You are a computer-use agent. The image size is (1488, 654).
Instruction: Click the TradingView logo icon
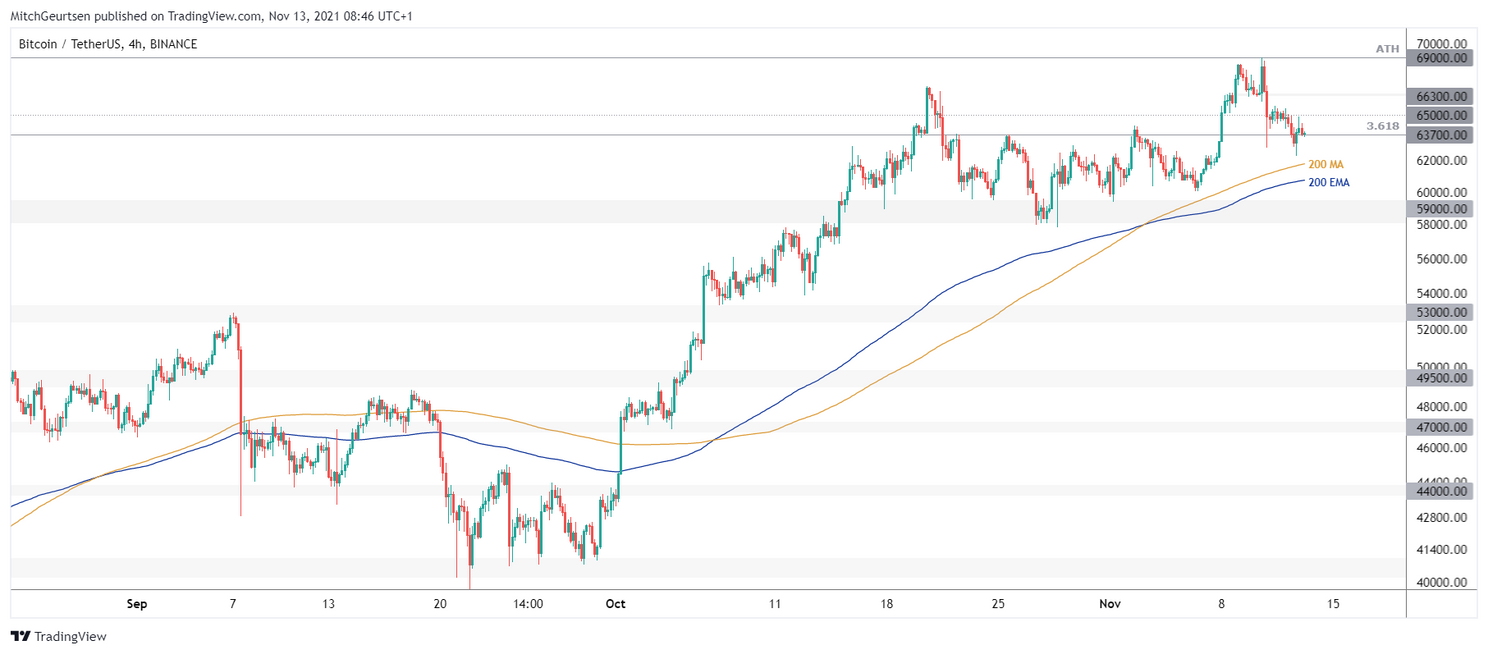coord(19,637)
